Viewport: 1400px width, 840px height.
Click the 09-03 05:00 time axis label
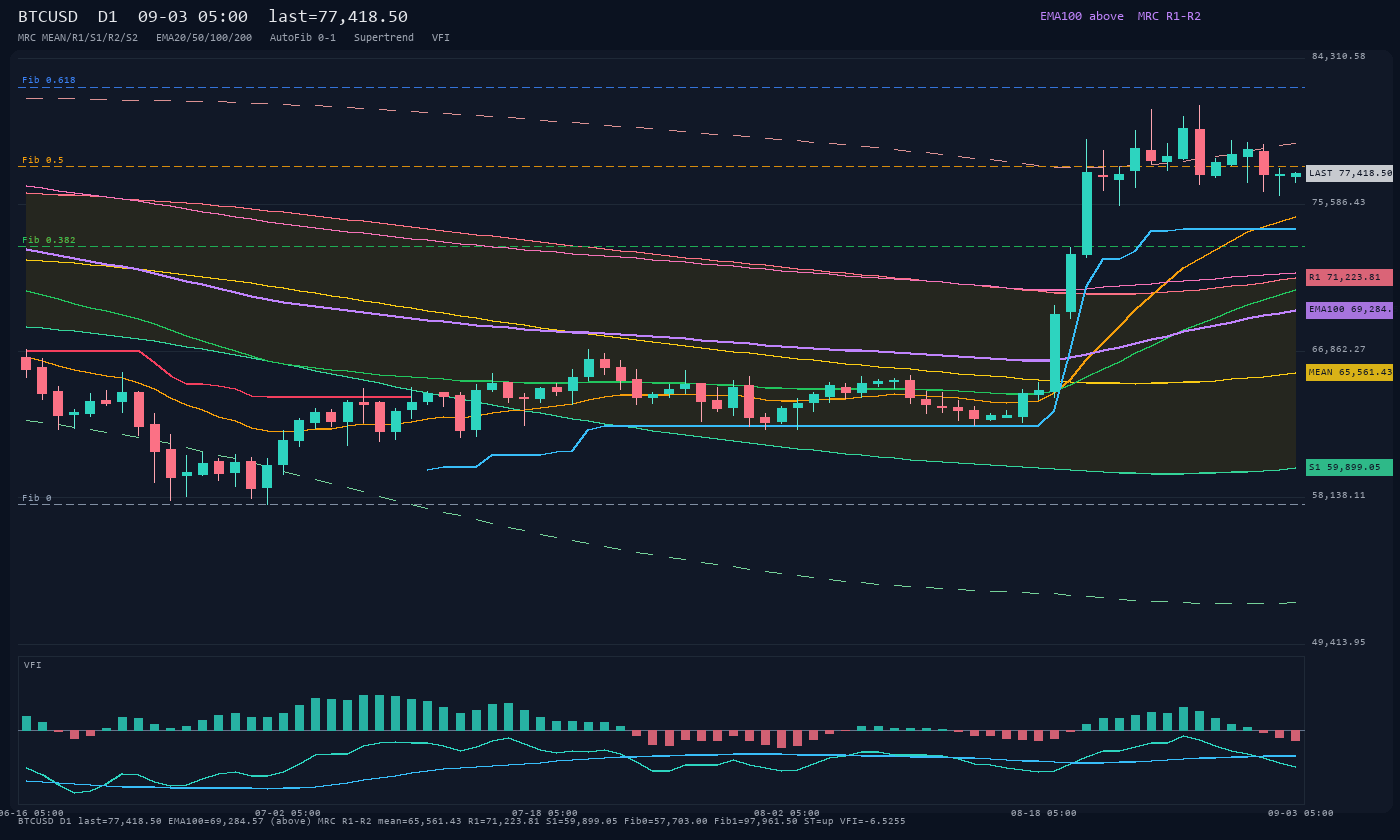(1301, 813)
